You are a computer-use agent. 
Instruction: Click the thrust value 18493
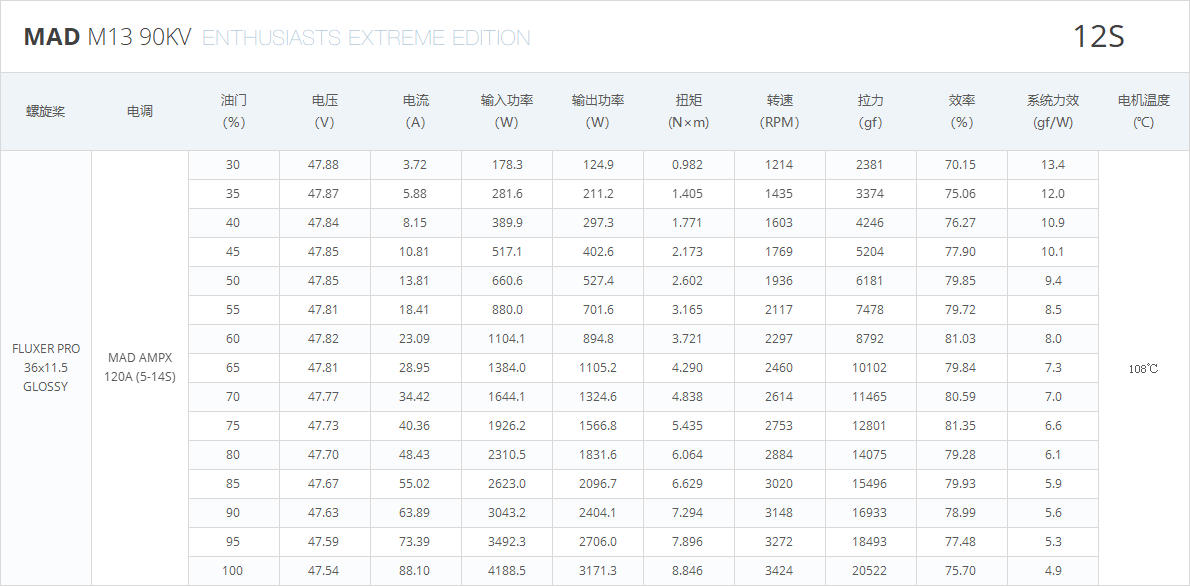[x=870, y=541]
